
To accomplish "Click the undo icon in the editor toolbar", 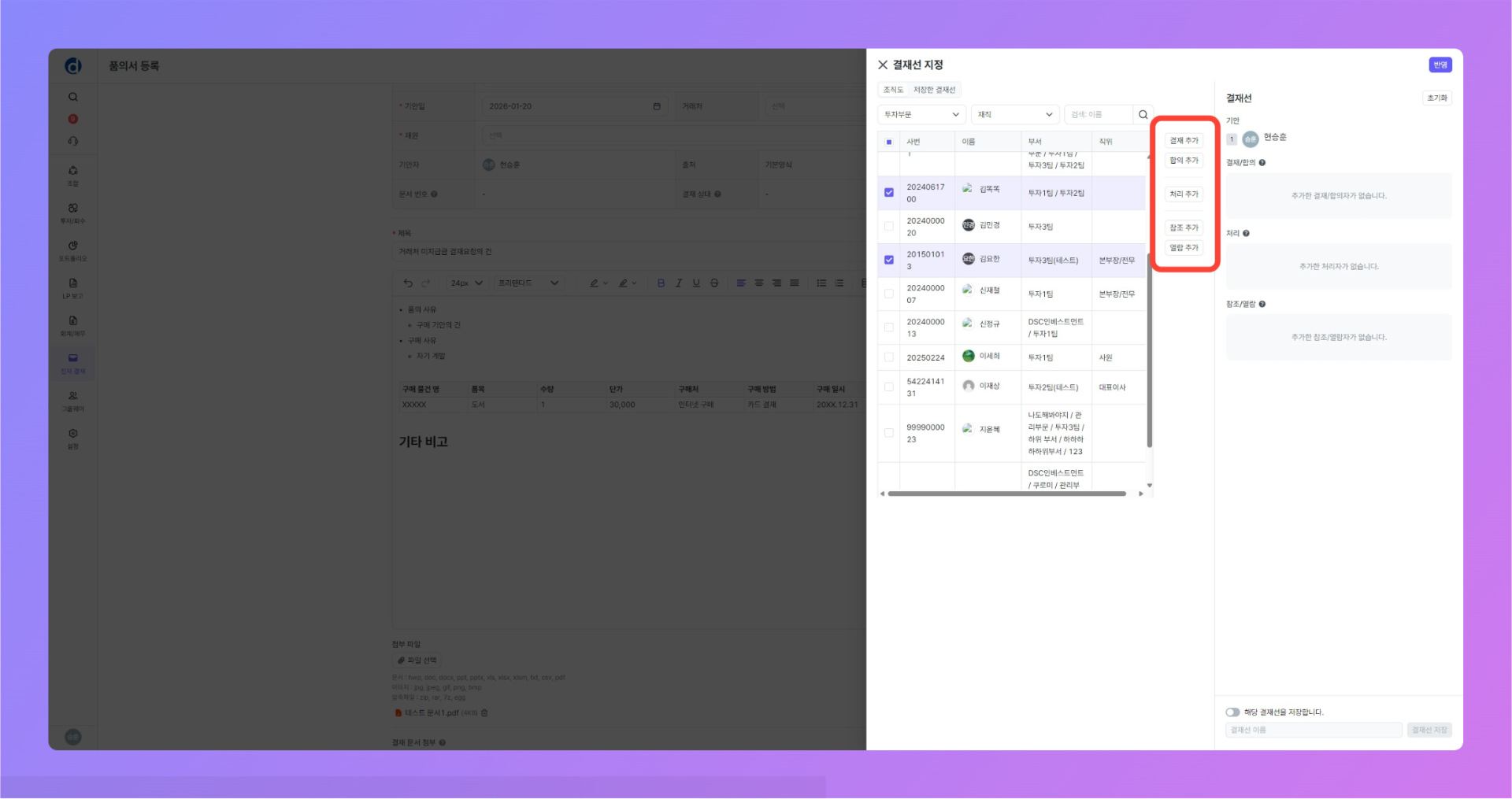I will pos(408,283).
